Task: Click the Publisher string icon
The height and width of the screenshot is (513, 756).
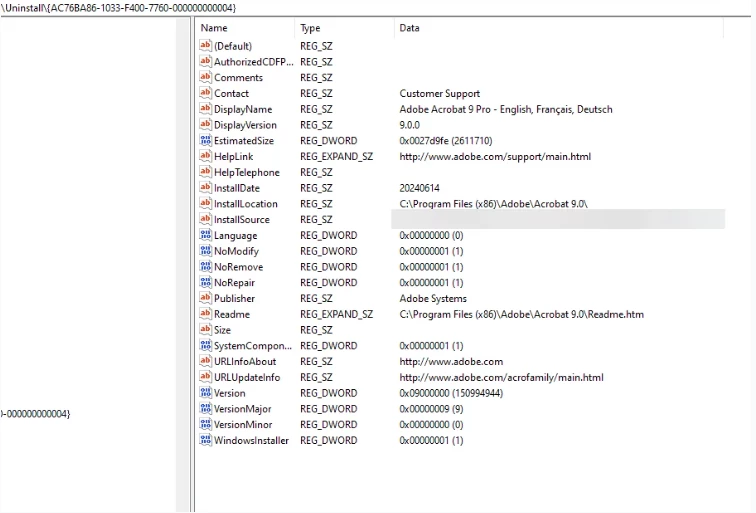Action: click(x=205, y=298)
